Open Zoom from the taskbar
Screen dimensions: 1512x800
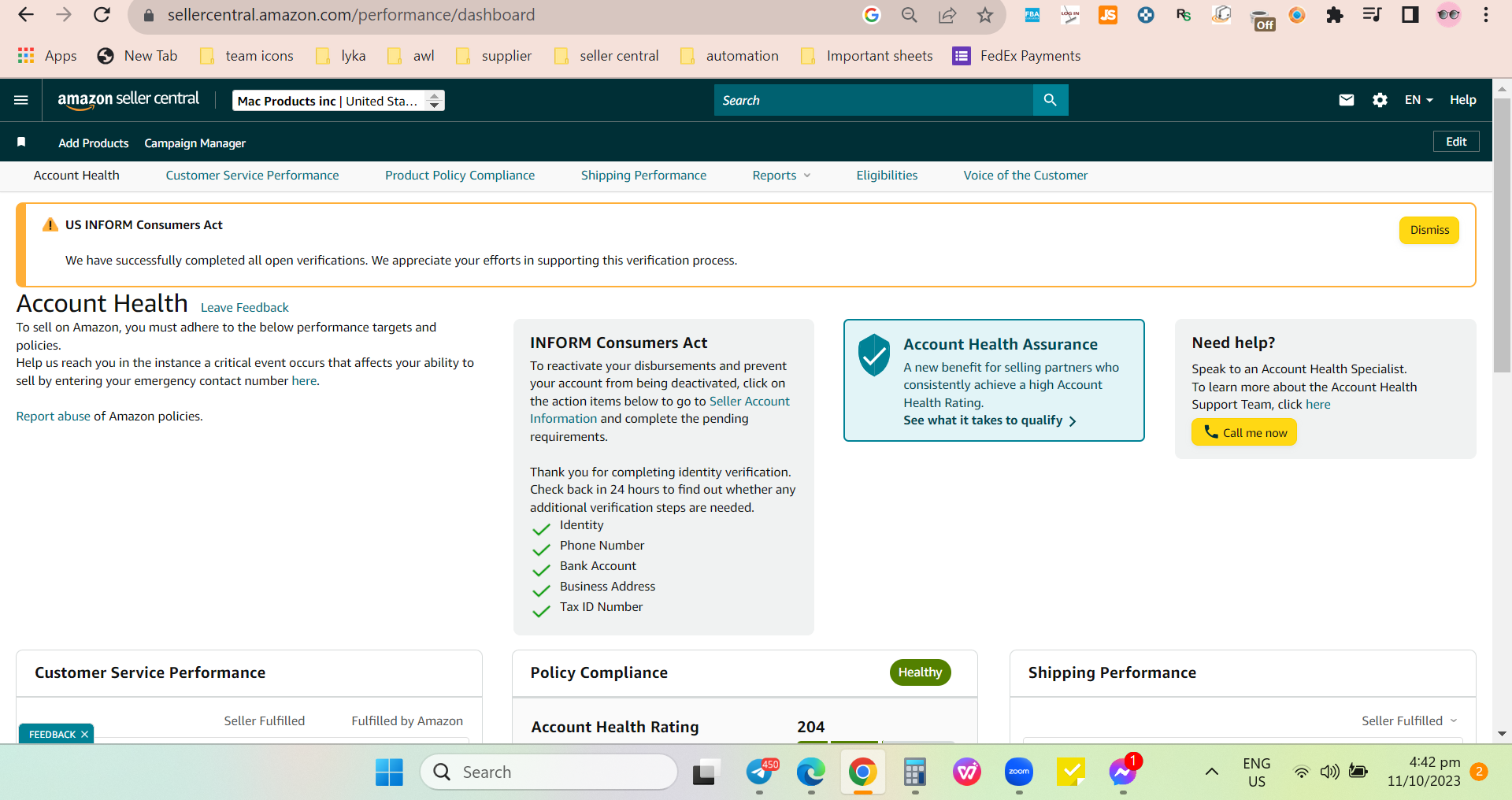1019,772
